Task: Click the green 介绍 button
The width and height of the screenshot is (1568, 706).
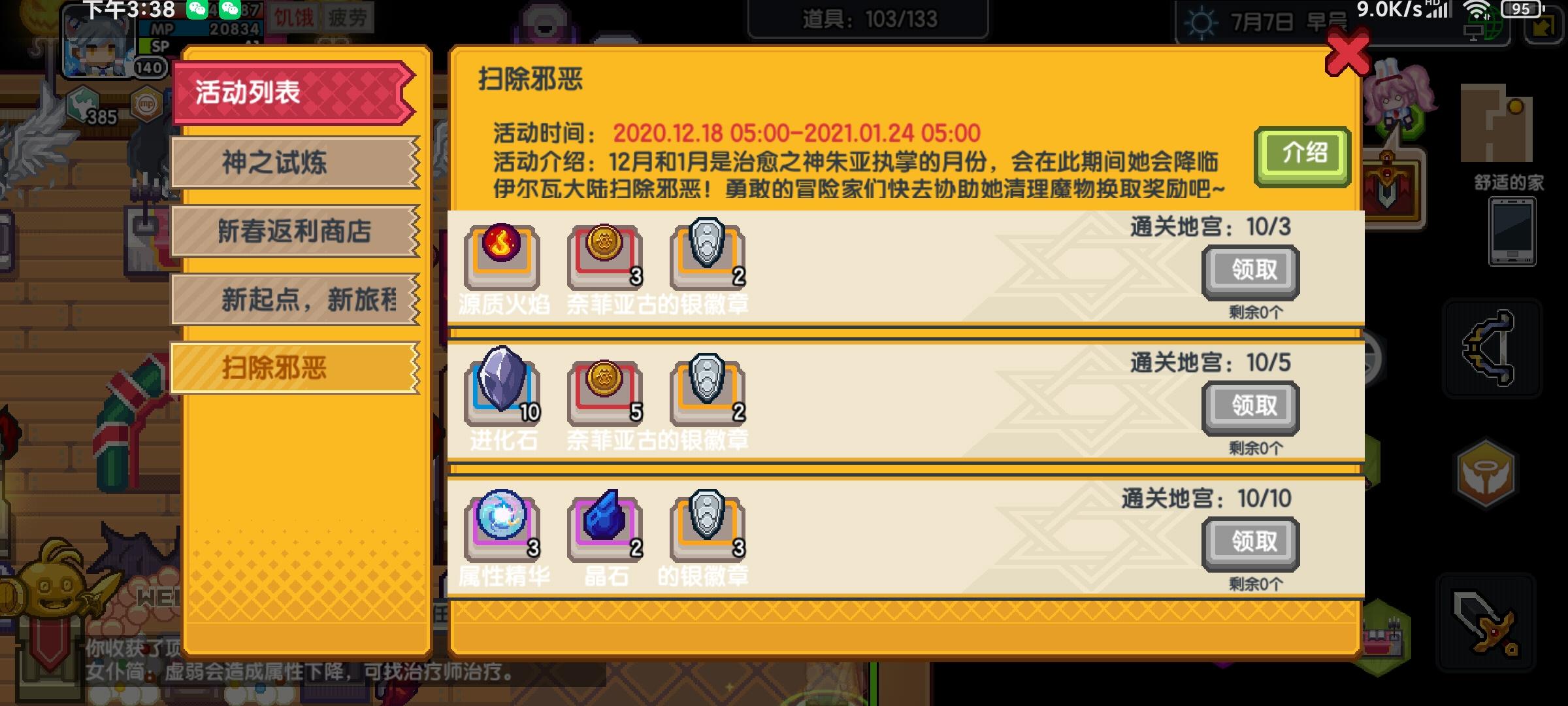Action: click(1303, 156)
